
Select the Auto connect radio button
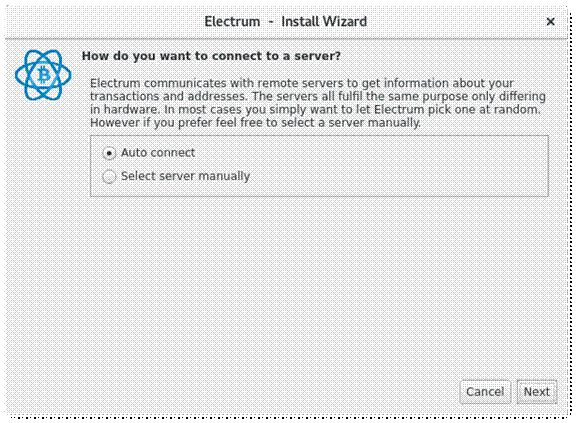coord(109,153)
